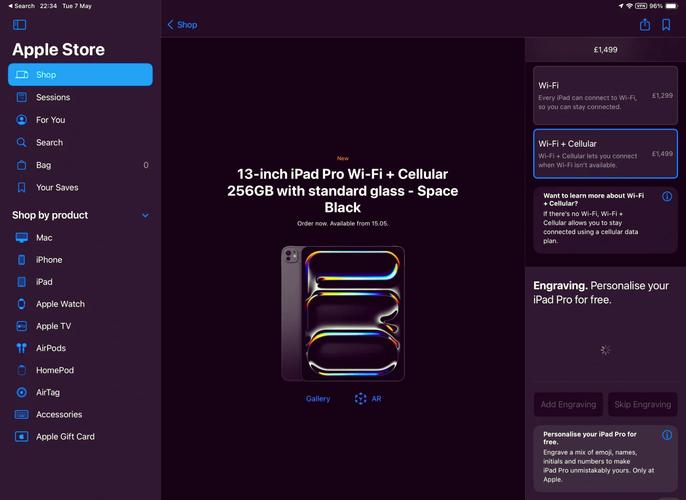Save product with the bookmark icon
686x500 pixels.
click(666, 24)
